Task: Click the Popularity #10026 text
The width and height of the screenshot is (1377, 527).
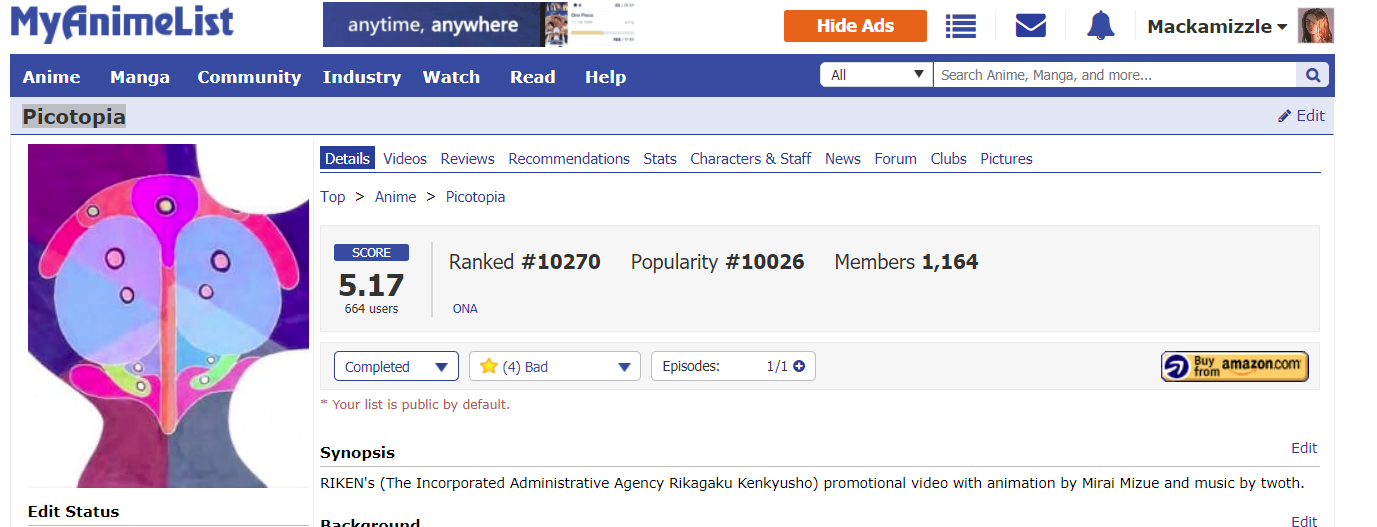Action: pos(718,262)
